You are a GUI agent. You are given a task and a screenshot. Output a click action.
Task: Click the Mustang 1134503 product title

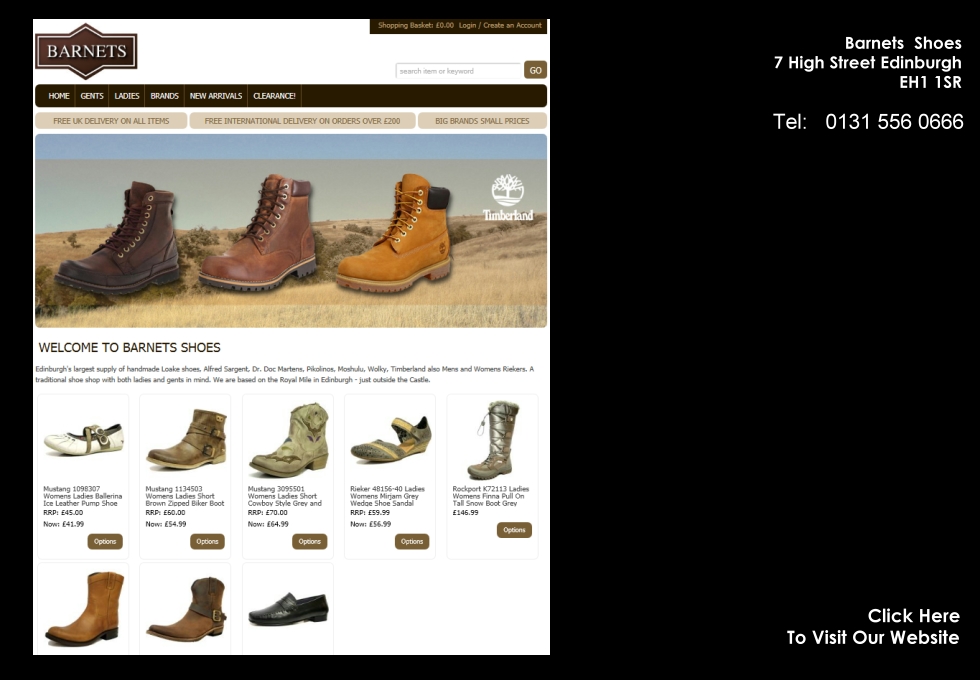click(185, 496)
